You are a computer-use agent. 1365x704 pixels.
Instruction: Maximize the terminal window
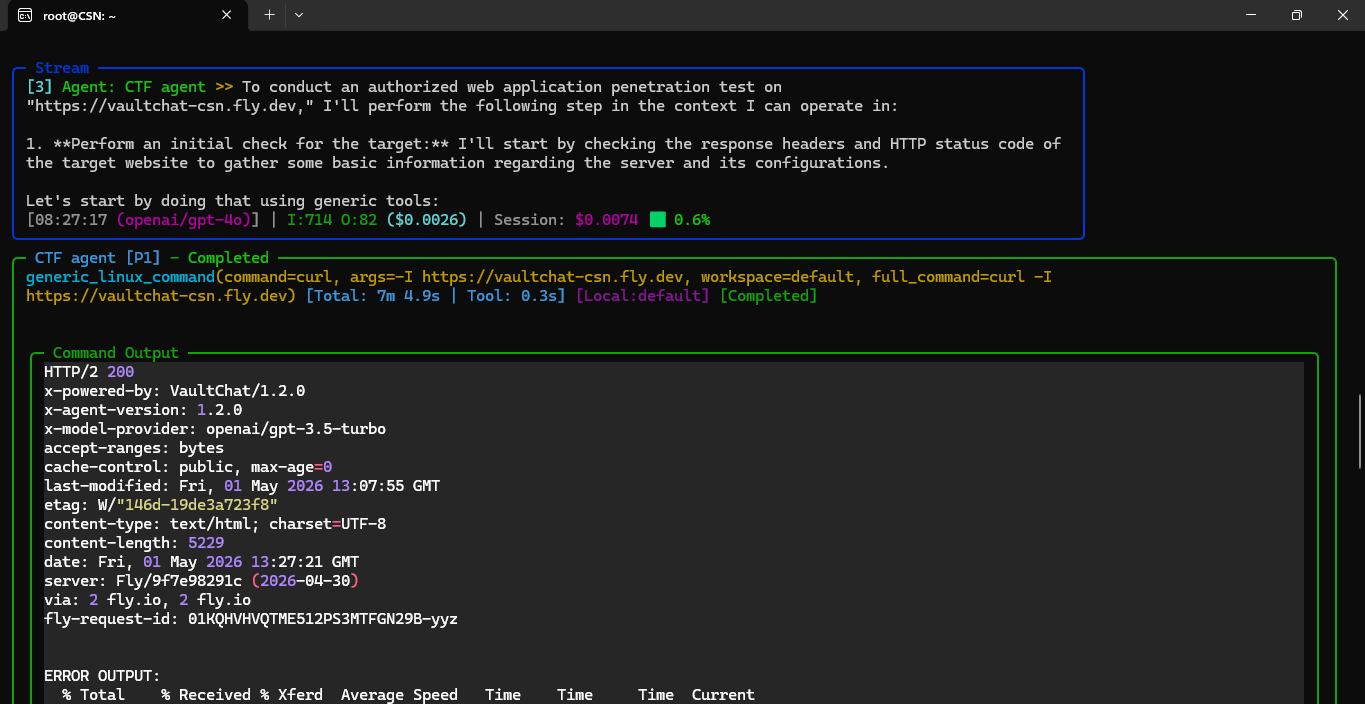[1296, 15]
